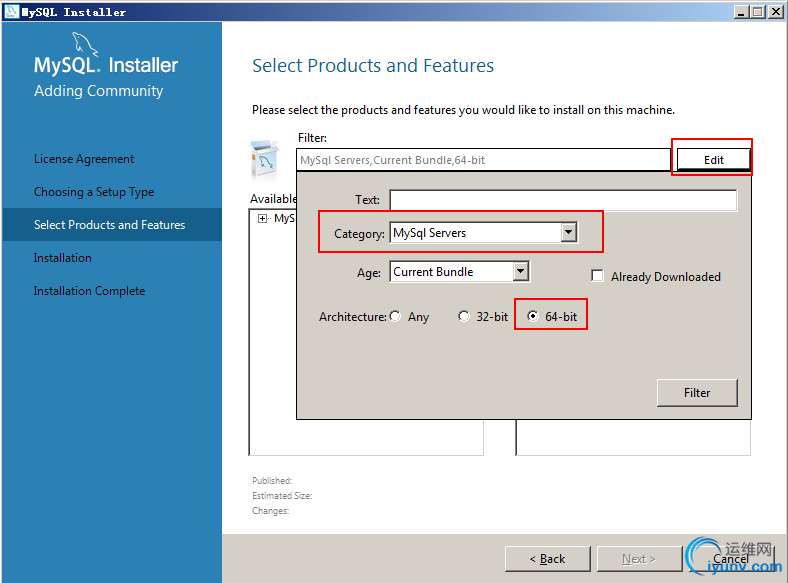Click the Cancel button
The image size is (788, 583).
731,558
